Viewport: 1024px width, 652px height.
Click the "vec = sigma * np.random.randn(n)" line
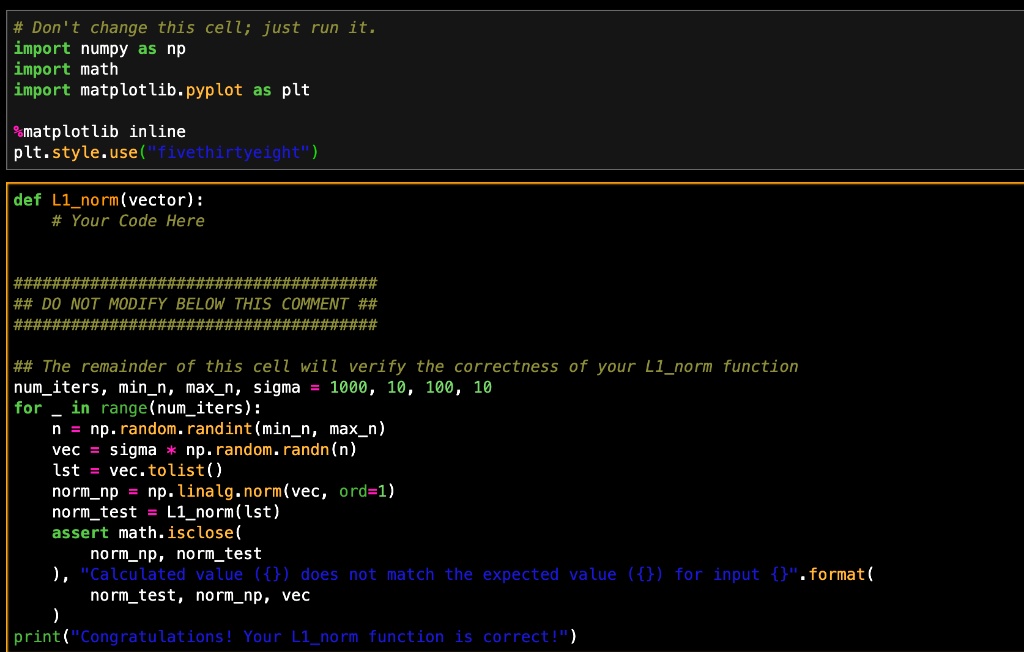tap(204, 450)
